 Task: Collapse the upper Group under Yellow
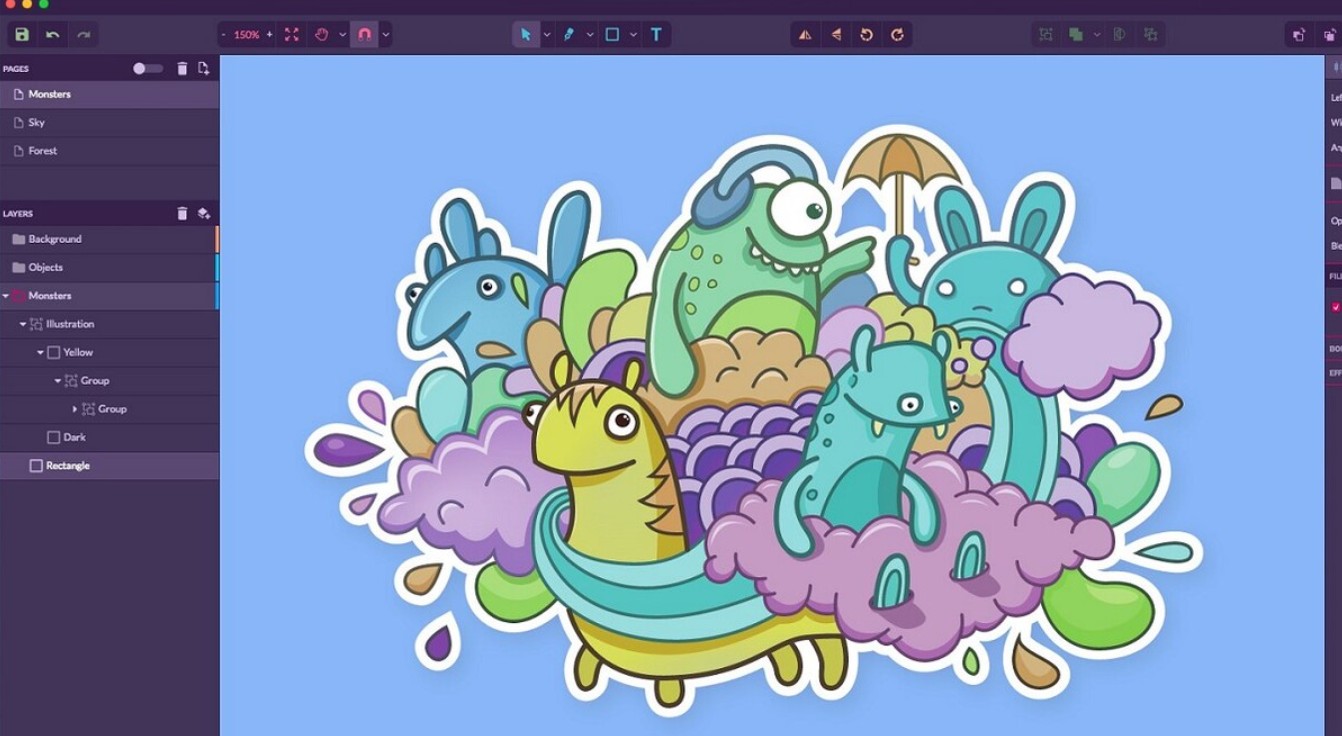click(x=57, y=381)
